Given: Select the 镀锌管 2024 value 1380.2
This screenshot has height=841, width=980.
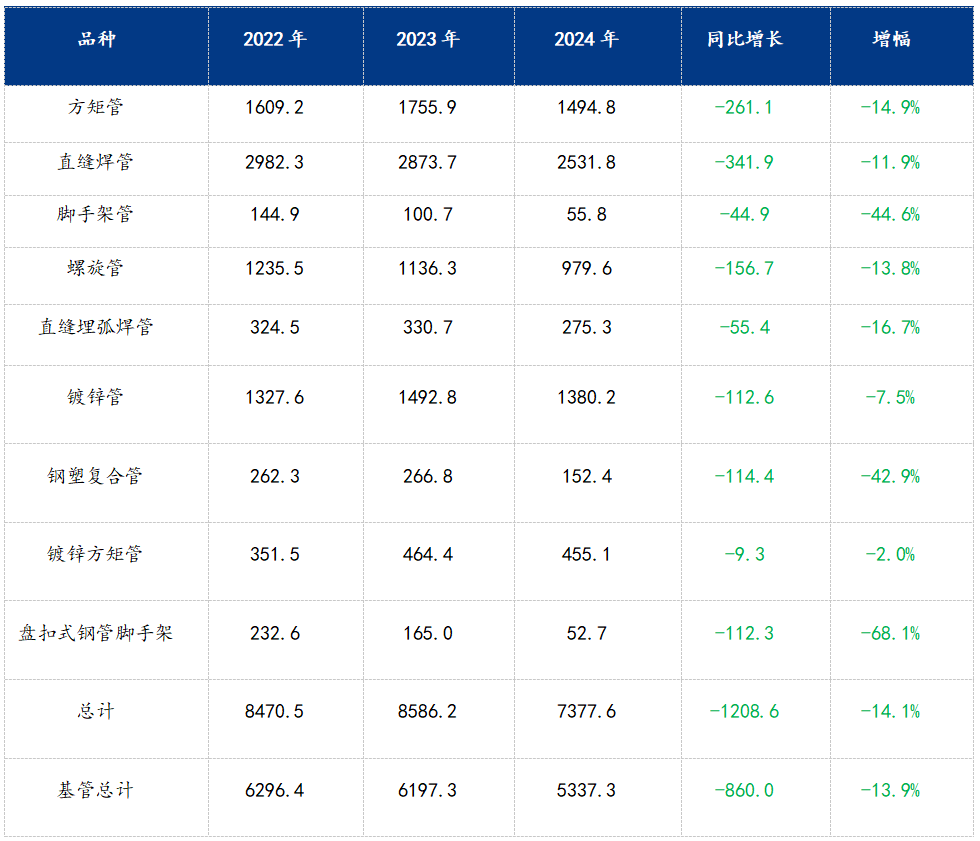Looking at the screenshot, I should [x=586, y=397].
